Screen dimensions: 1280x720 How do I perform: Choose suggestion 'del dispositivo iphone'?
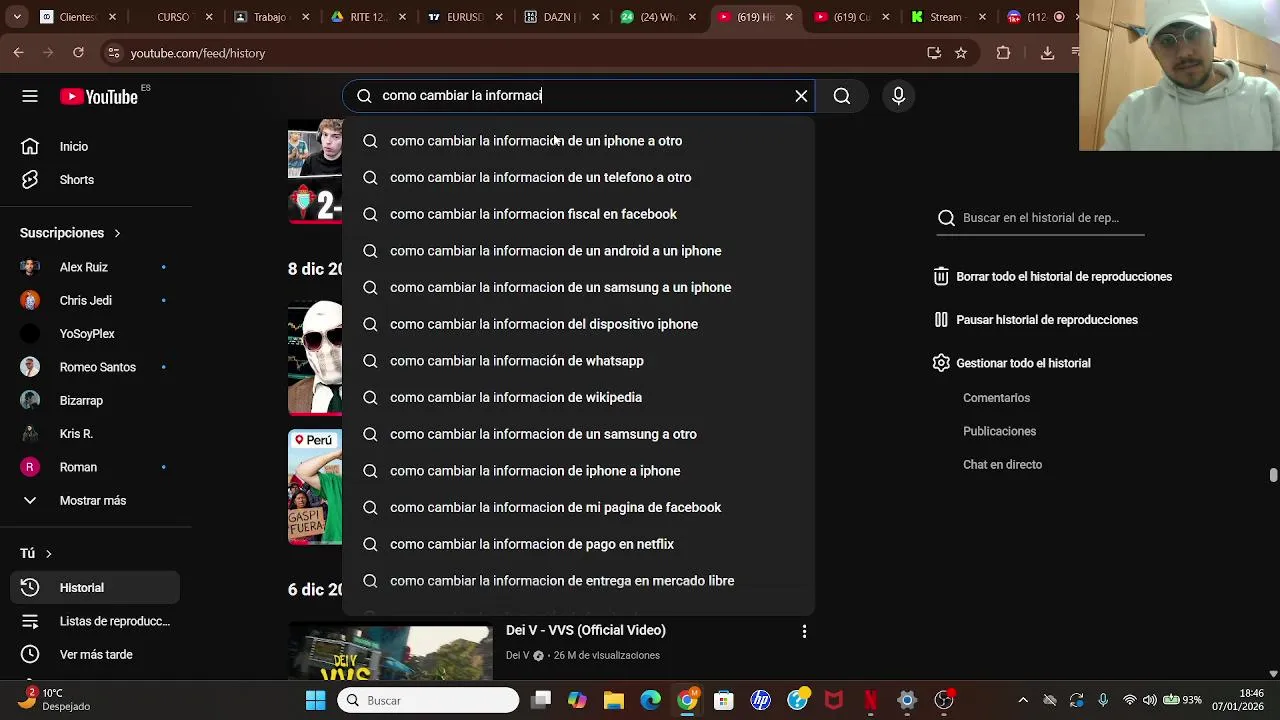(579, 324)
